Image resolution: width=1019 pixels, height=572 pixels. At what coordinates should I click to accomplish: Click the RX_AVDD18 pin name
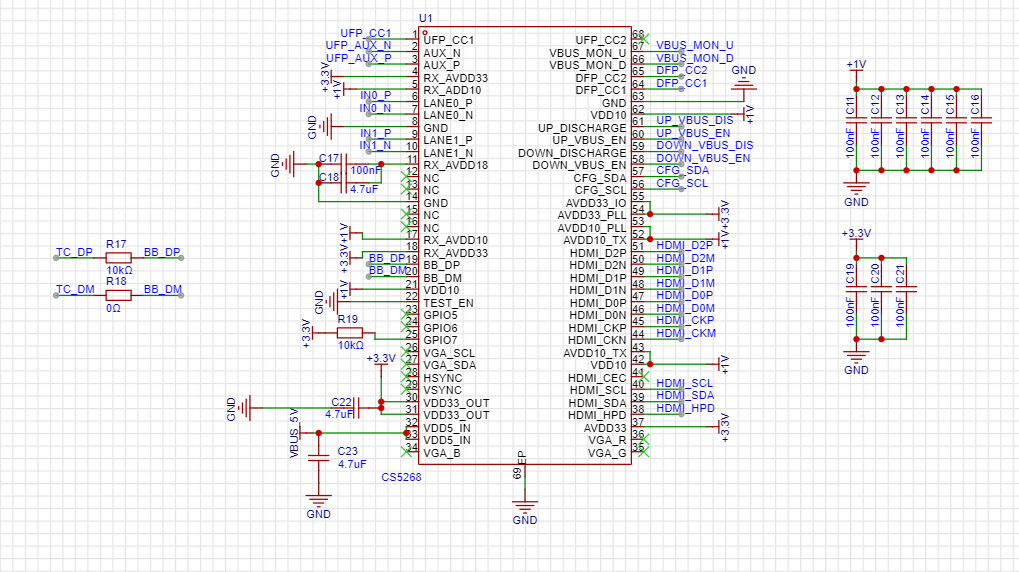click(456, 165)
